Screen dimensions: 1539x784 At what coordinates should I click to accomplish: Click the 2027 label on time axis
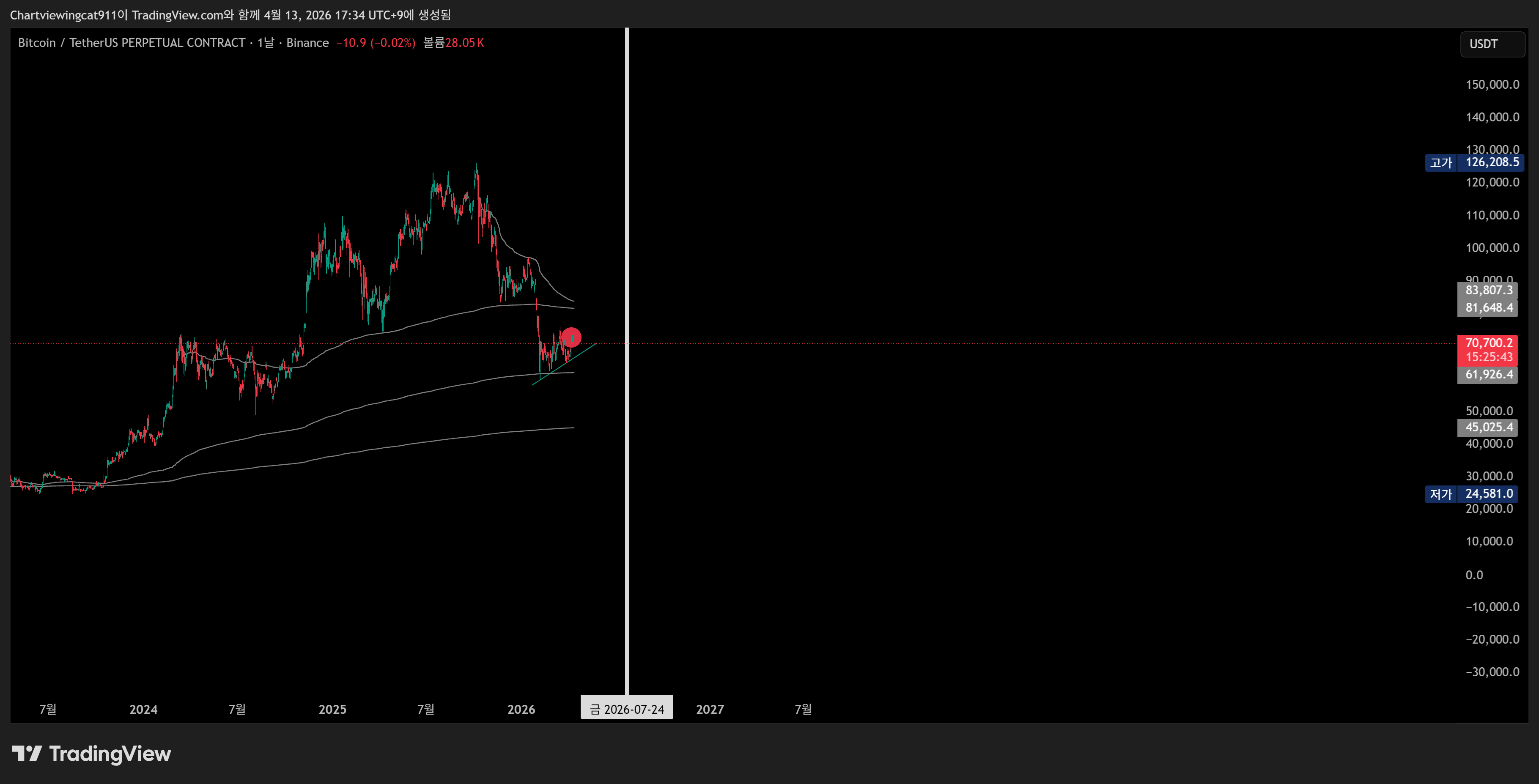[710, 709]
